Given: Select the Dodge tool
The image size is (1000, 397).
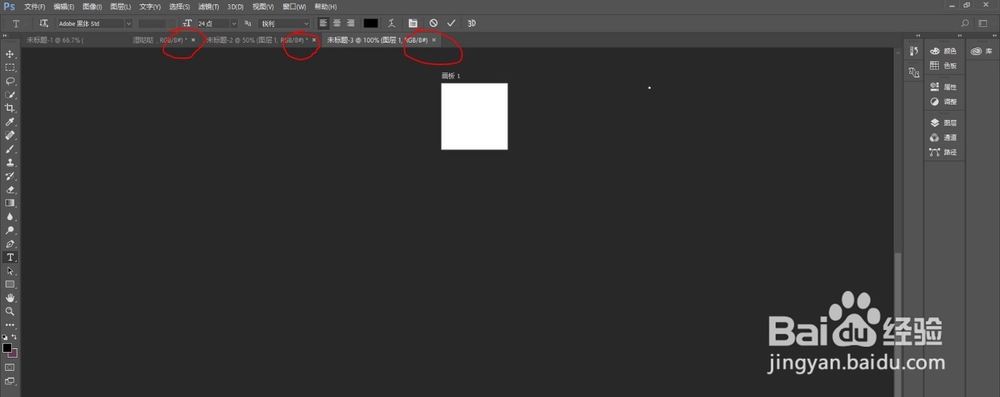Looking at the screenshot, I should [10, 230].
